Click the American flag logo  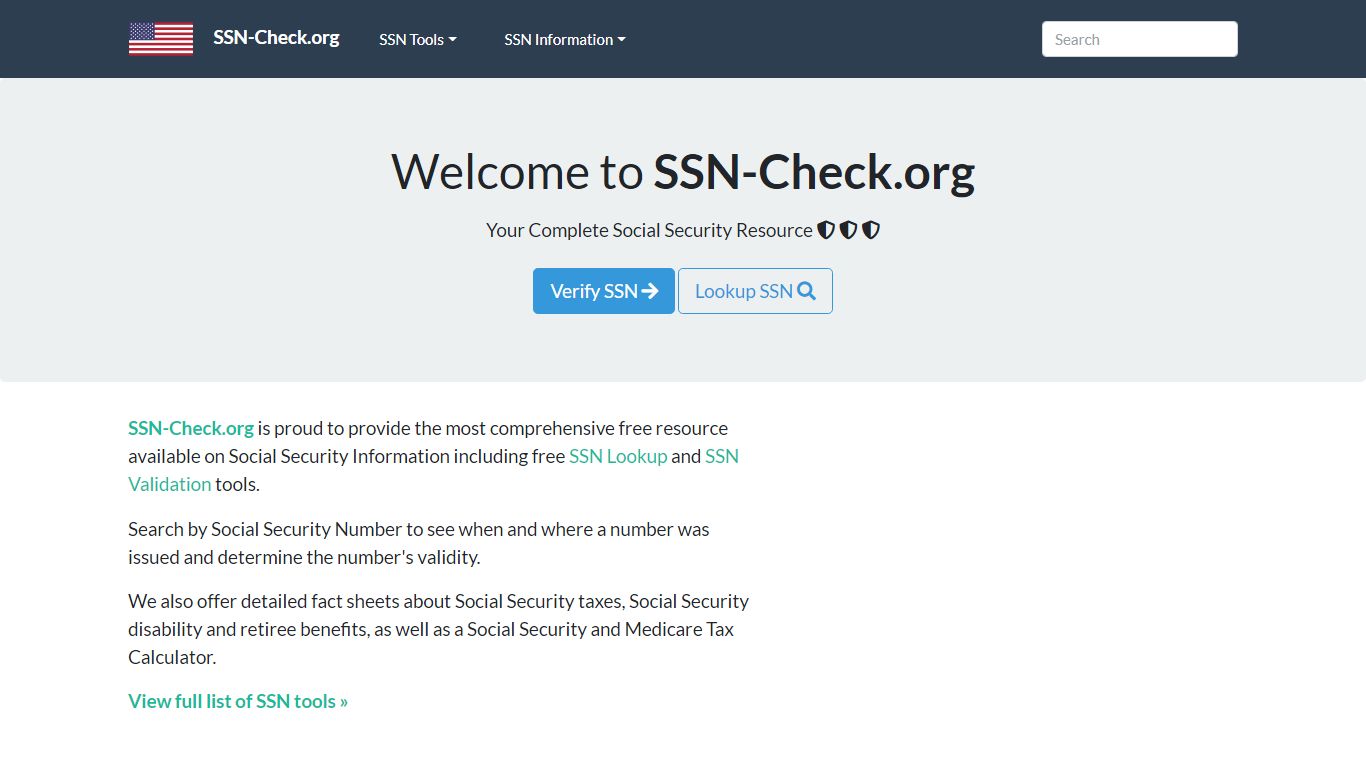coord(161,39)
